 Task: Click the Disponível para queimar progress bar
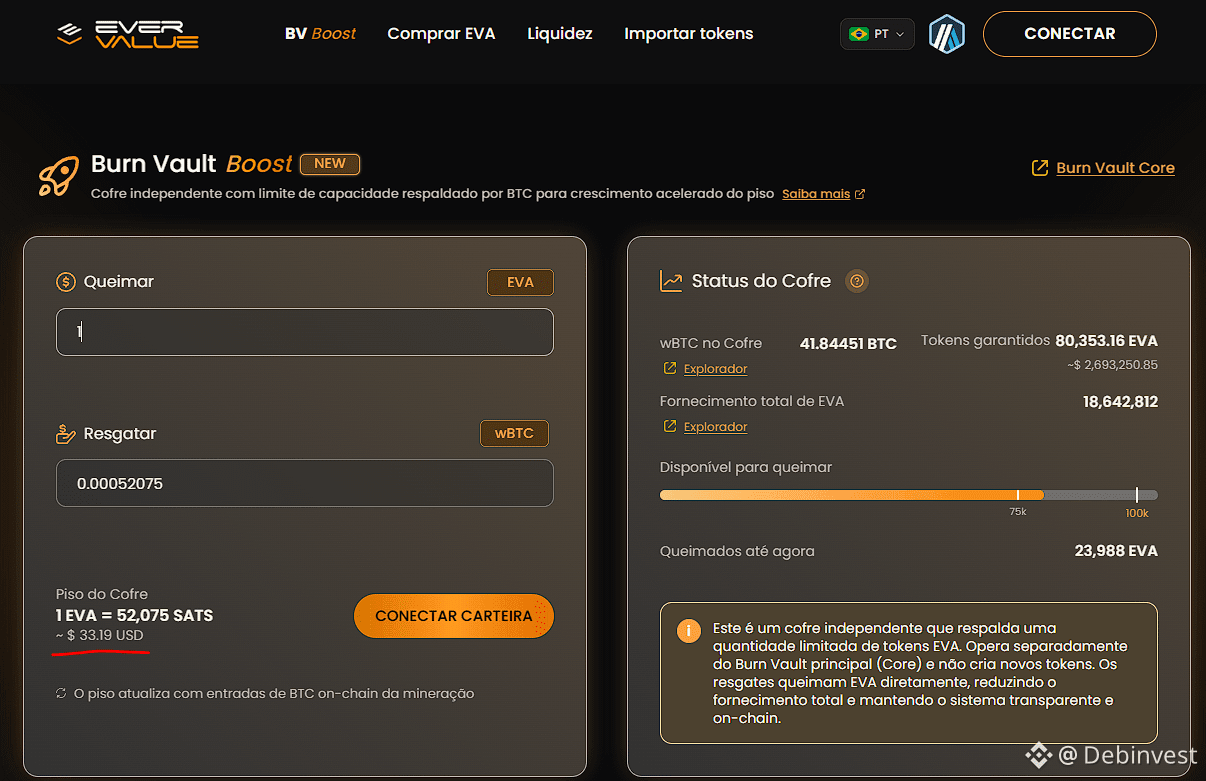(x=909, y=495)
